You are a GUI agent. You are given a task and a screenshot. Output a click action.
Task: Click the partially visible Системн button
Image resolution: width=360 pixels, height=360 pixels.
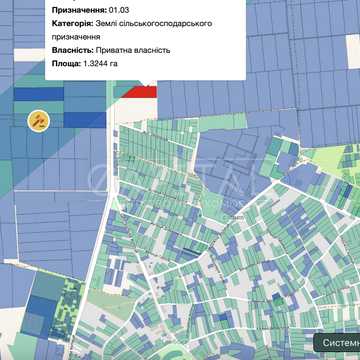(337, 342)
